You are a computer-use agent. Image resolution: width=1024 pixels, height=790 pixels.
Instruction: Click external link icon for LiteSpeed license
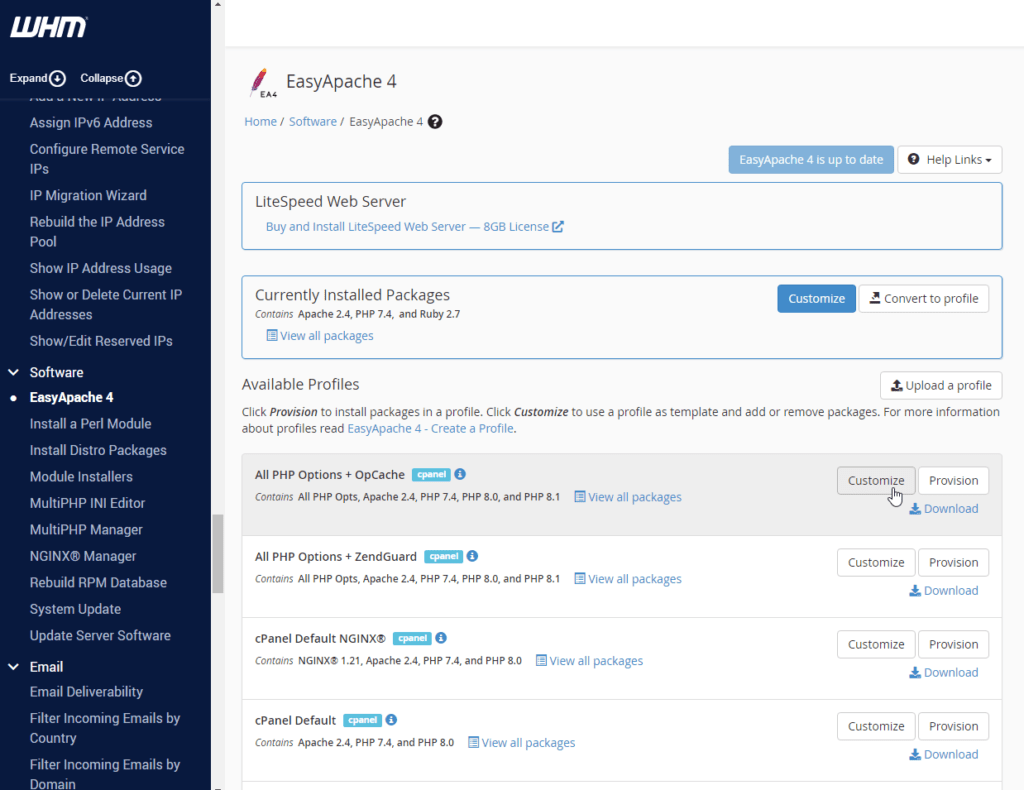pos(558,227)
